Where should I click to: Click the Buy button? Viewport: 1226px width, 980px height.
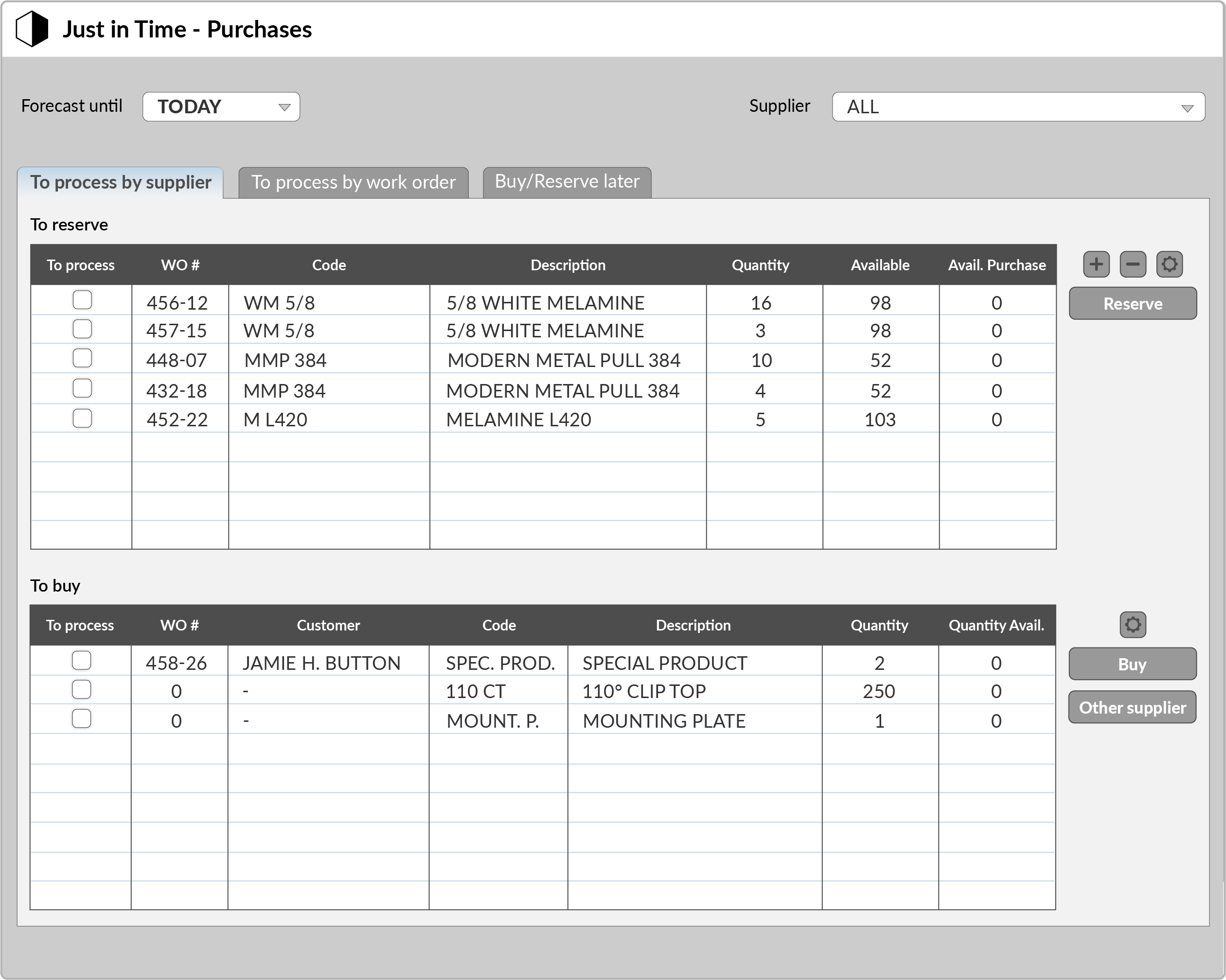click(1132, 664)
